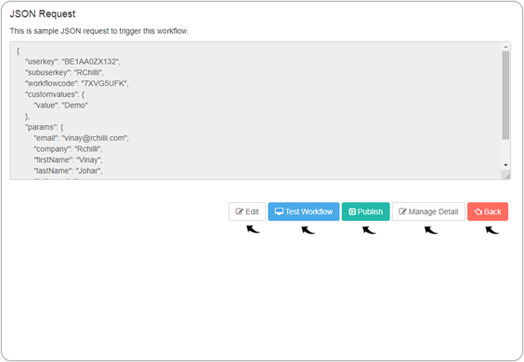Run Test Workflow button
The height and width of the screenshot is (362, 524).
tap(303, 212)
